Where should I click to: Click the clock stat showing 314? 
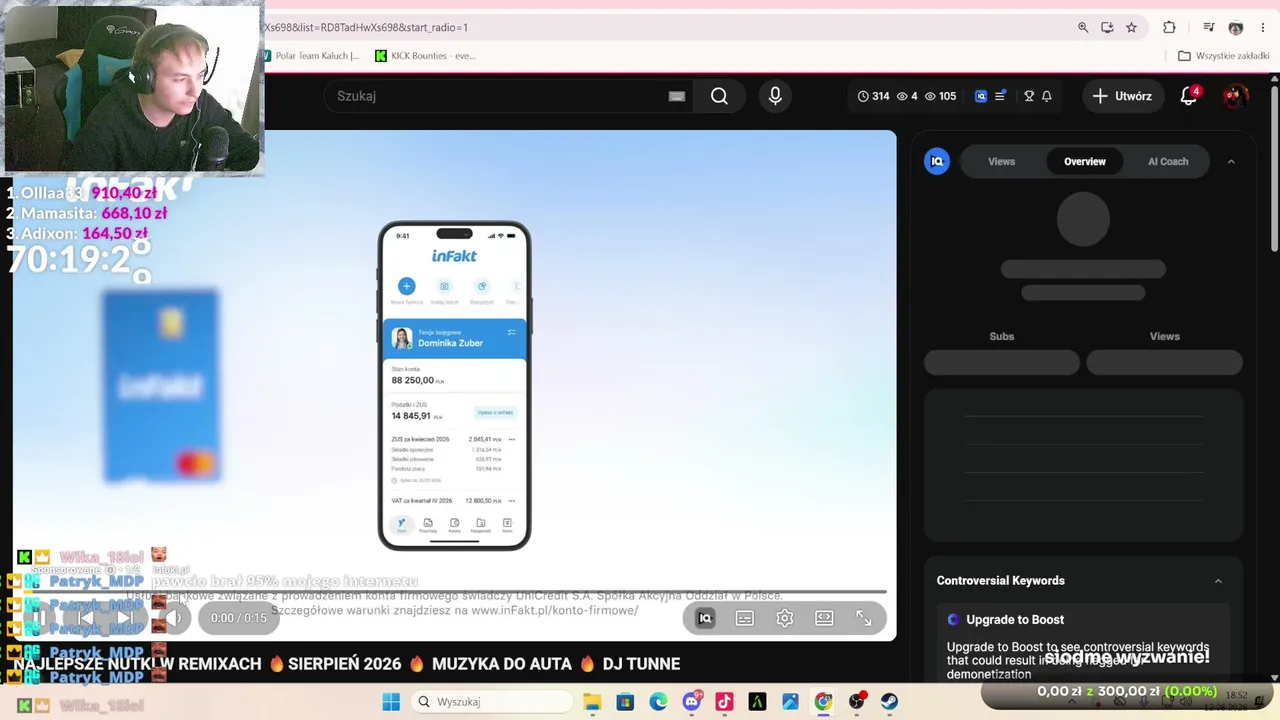point(874,96)
